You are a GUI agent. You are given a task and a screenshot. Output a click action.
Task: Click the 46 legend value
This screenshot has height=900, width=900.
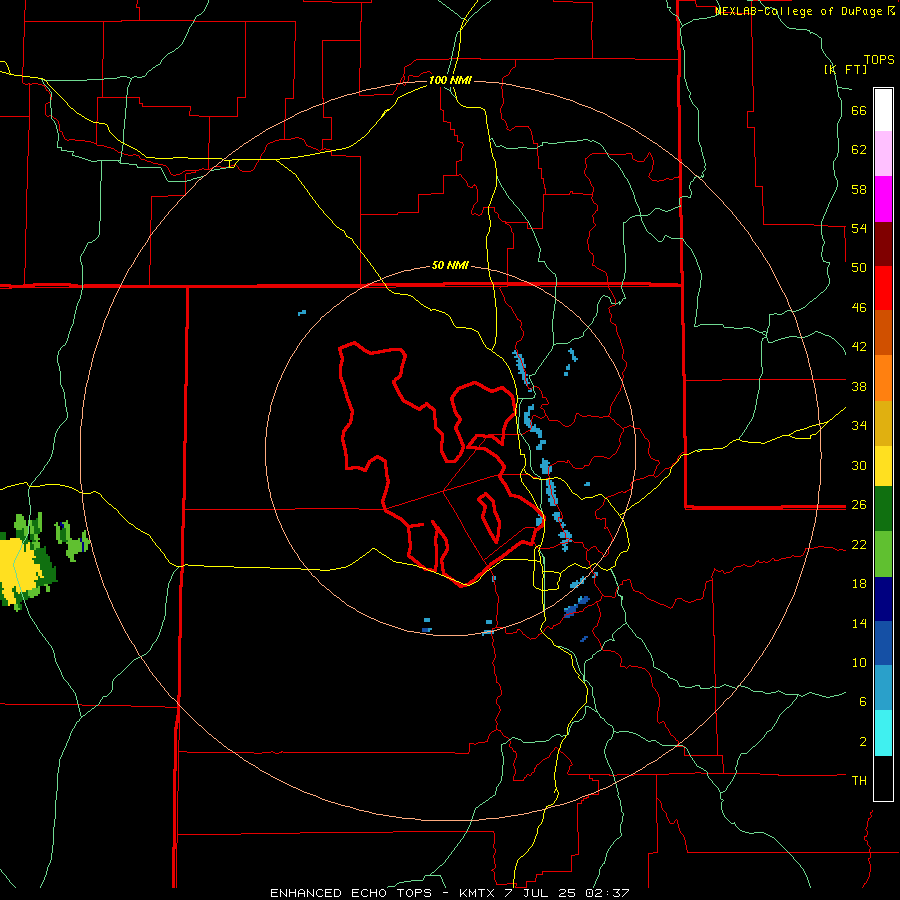click(859, 308)
